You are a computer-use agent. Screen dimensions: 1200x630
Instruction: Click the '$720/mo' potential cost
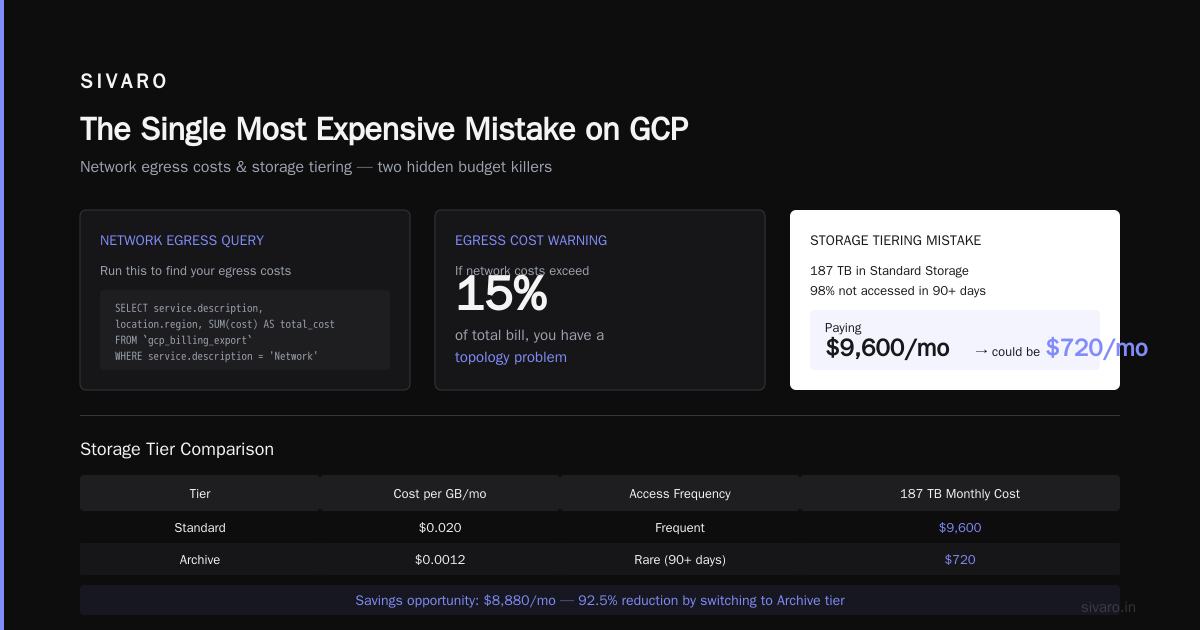(x=1097, y=348)
